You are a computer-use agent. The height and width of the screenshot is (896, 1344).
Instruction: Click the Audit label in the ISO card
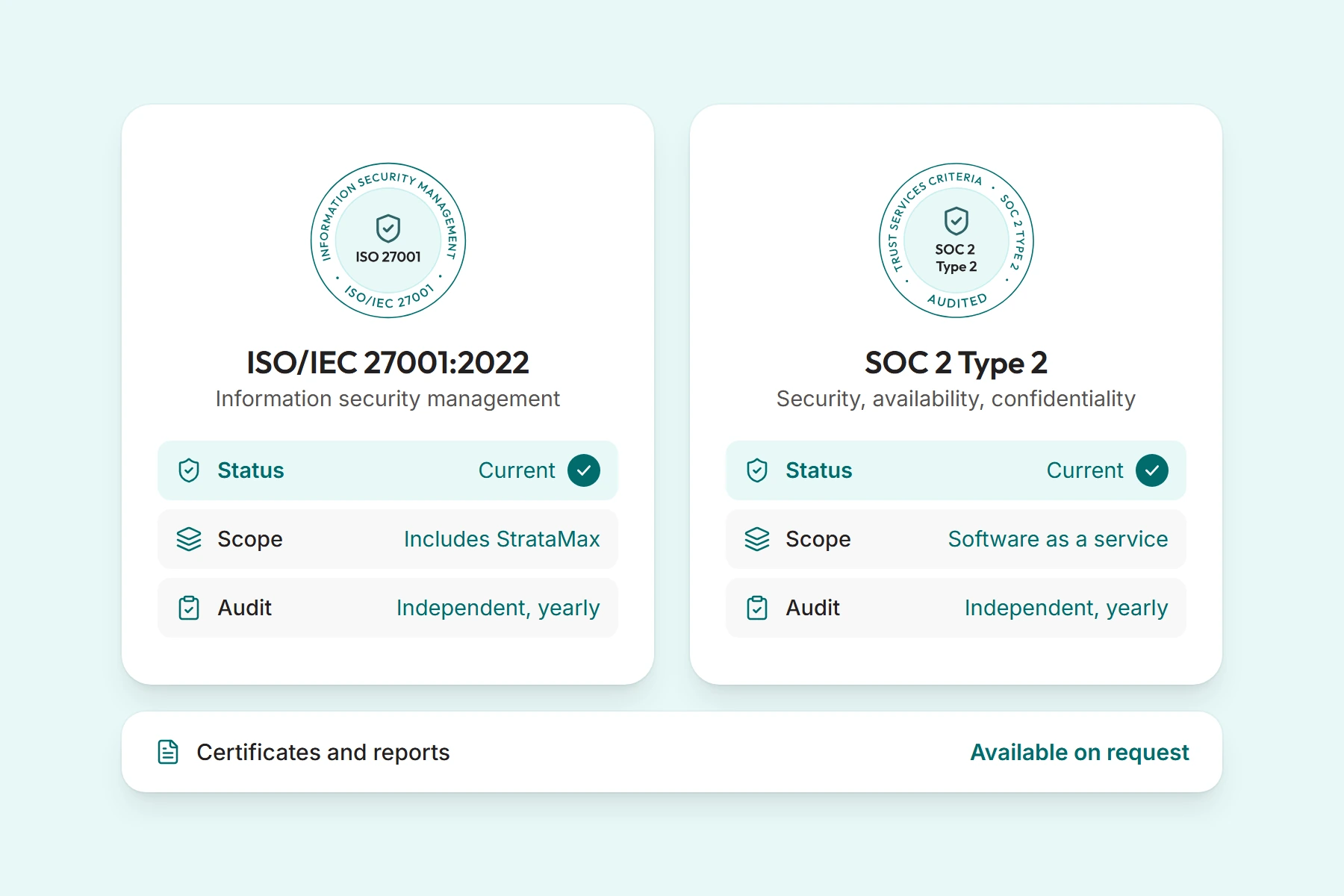[245, 608]
